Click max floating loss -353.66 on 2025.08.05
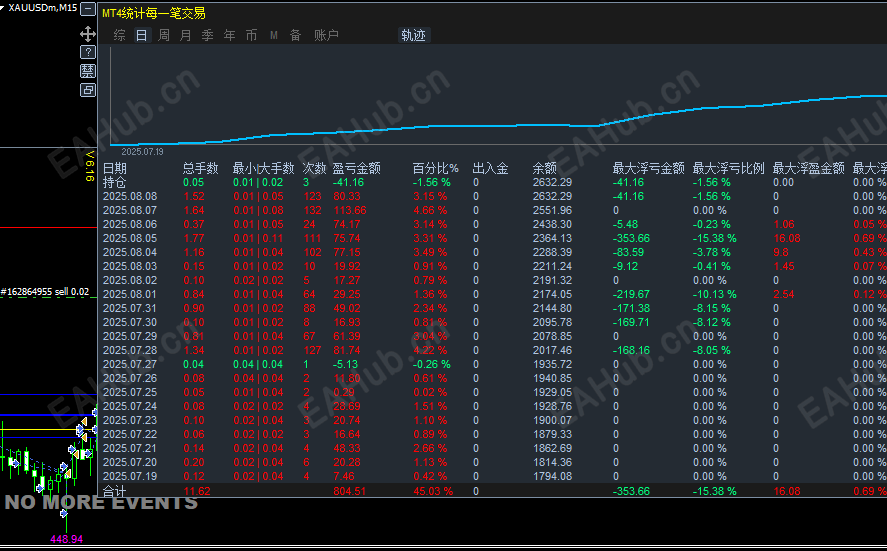 [x=631, y=238]
